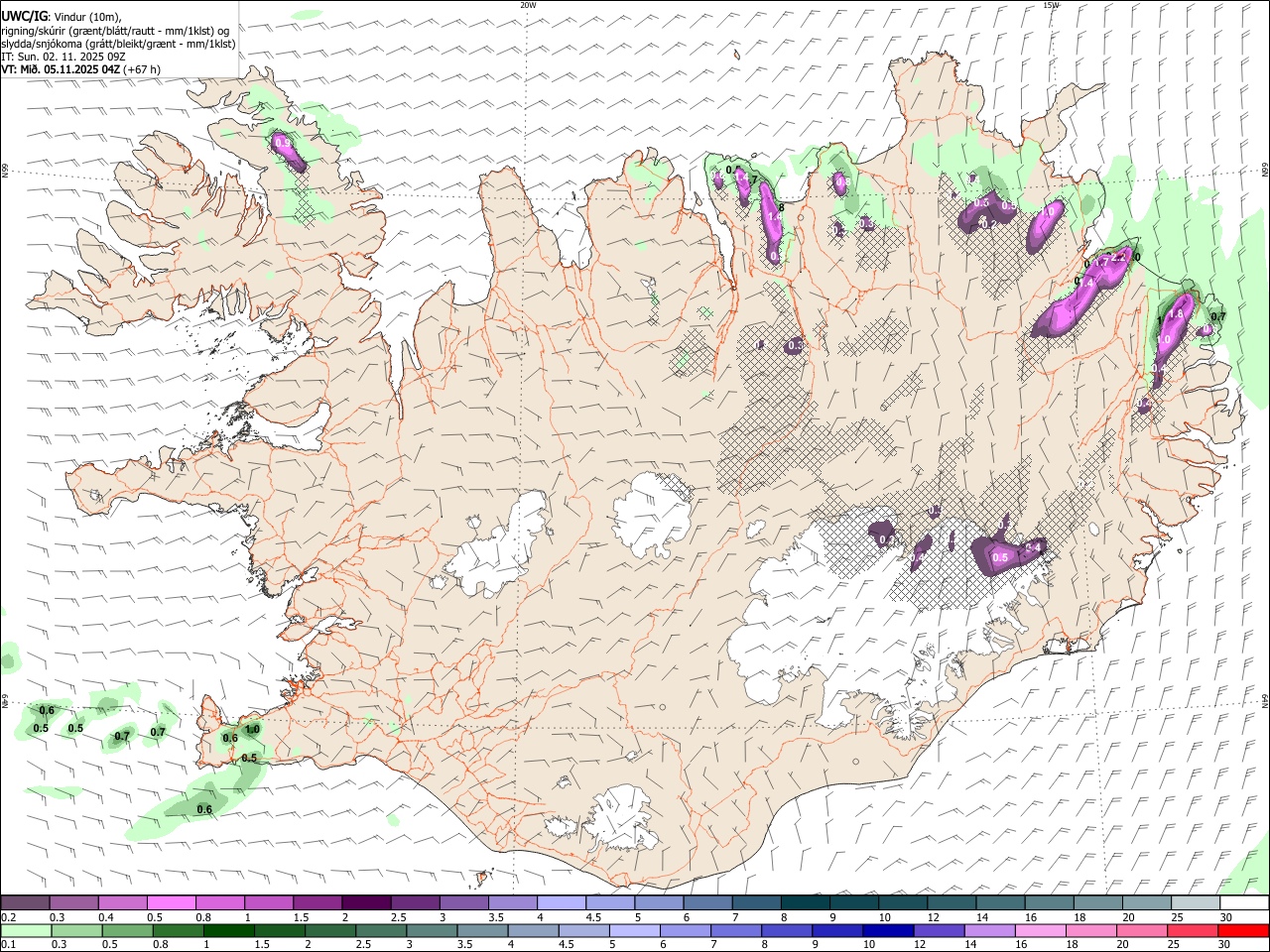Click the pale grey 25 snow legend swatch

coord(1195,903)
